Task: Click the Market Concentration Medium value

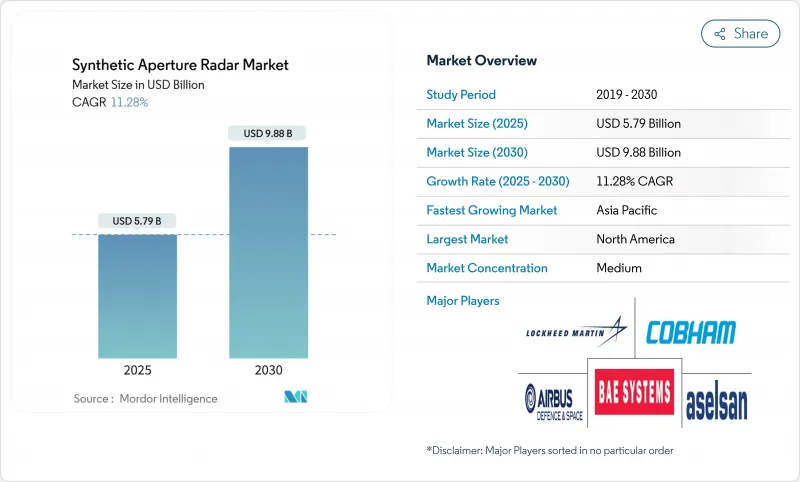Action: click(x=618, y=268)
